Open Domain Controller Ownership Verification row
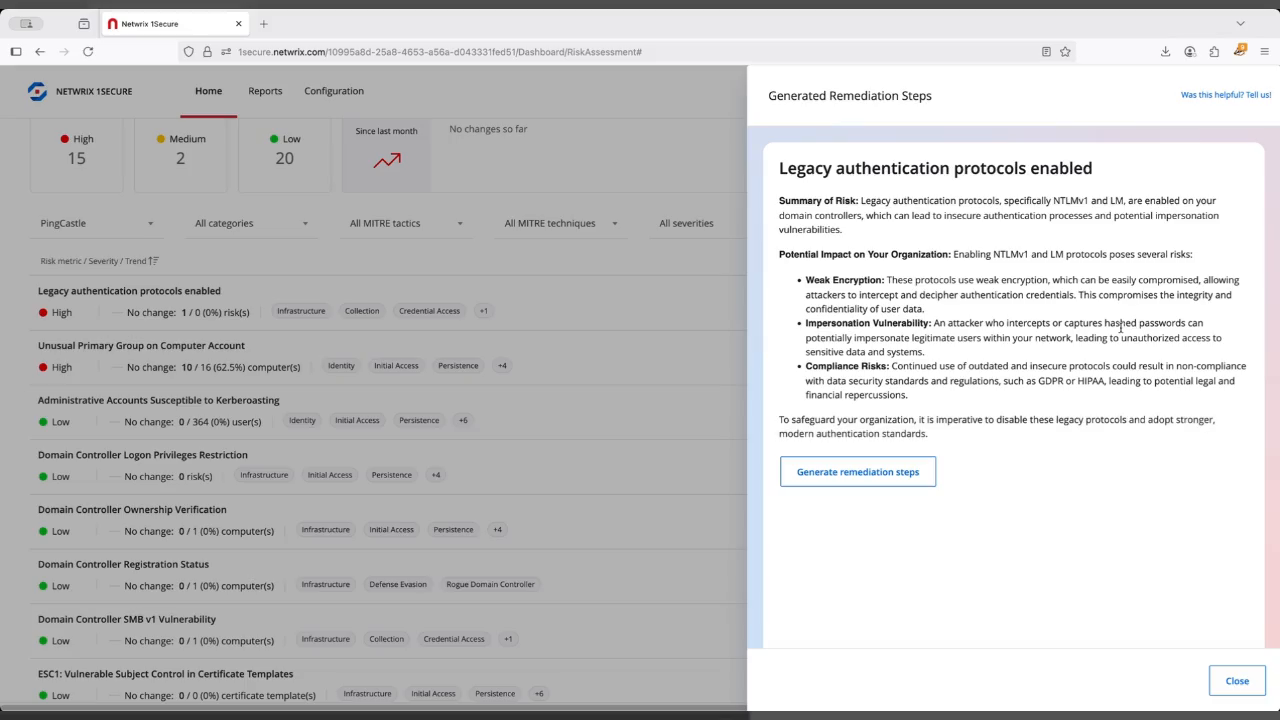The height and width of the screenshot is (720, 1280). pyautogui.click(x=132, y=510)
